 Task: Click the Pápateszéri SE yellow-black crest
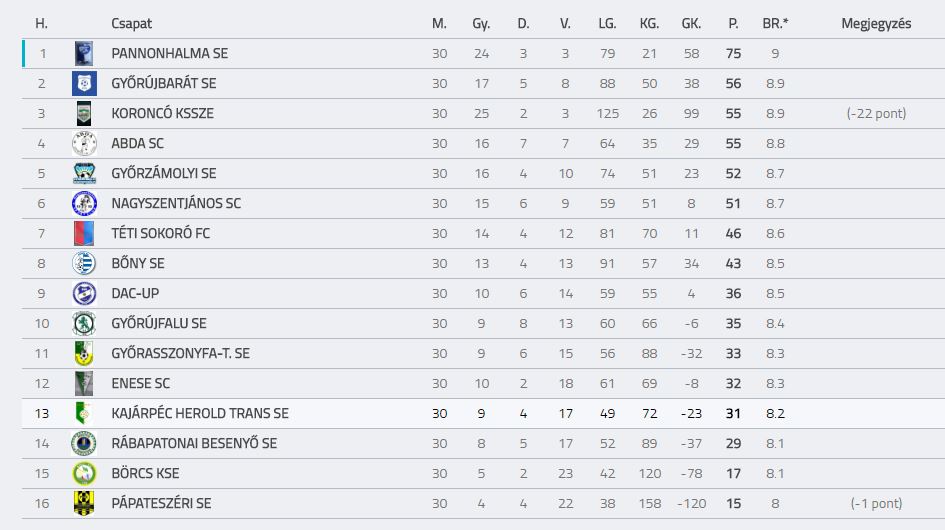click(x=84, y=503)
